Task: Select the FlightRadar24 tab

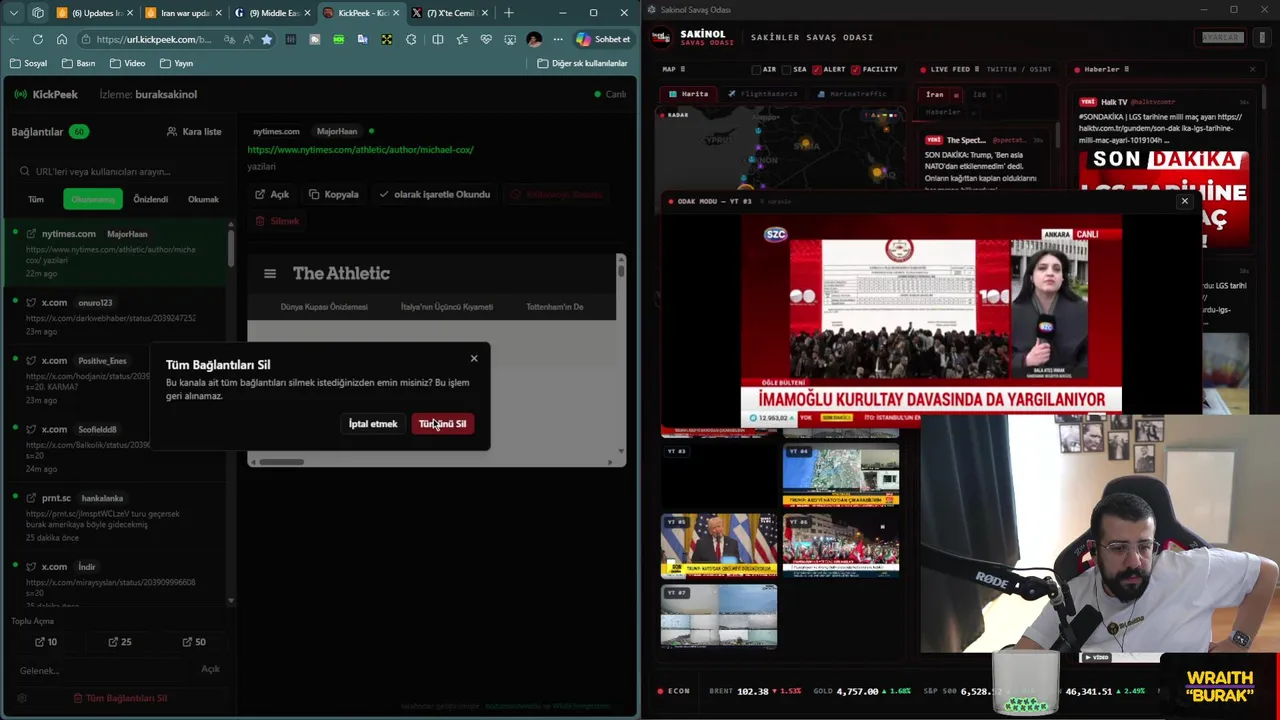Action: pos(762,94)
